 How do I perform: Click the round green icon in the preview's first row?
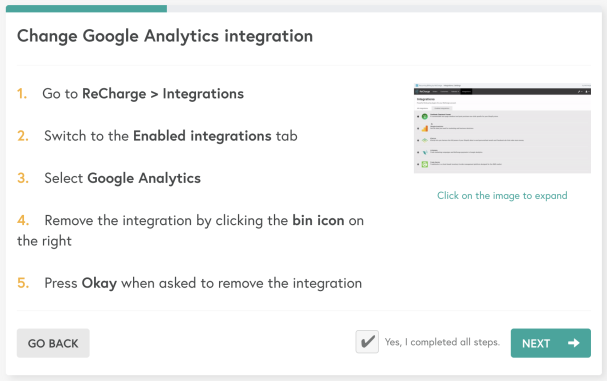click(x=425, y=116)
